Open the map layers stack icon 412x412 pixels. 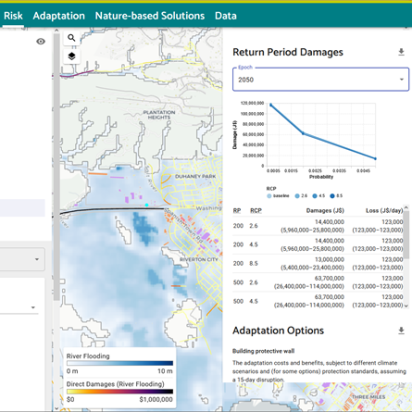(x=71, y=56)
